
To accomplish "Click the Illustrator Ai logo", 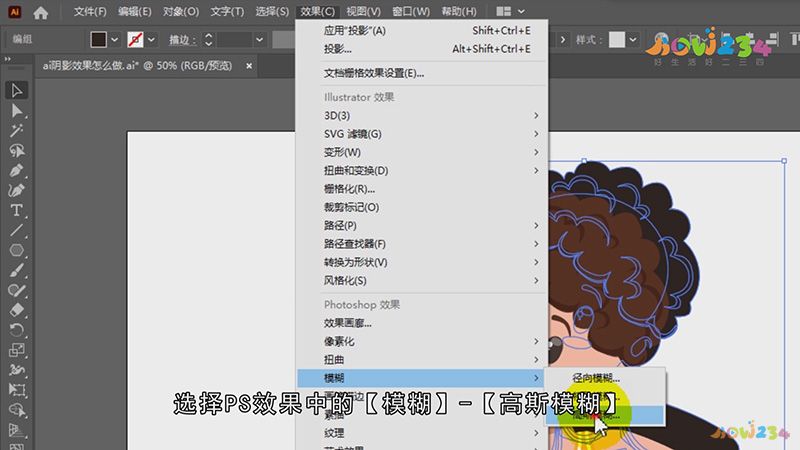I will pyautogui.click(x=14, y=12).
